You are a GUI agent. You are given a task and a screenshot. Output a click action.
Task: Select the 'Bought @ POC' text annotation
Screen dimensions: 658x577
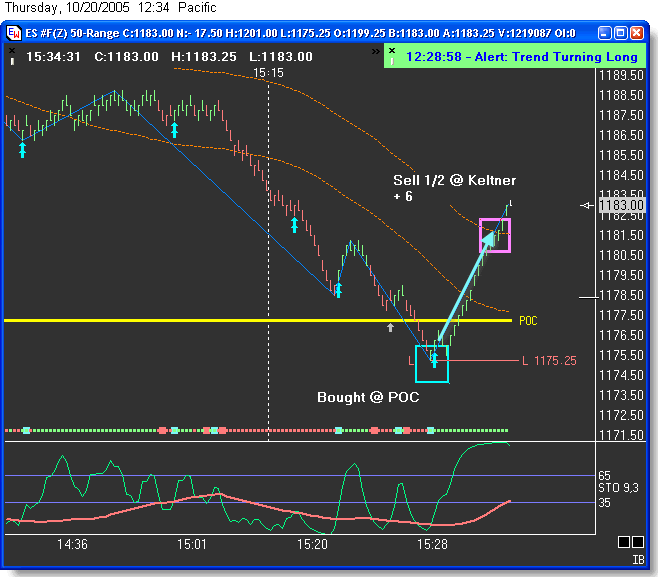click(x=368, y=398)
